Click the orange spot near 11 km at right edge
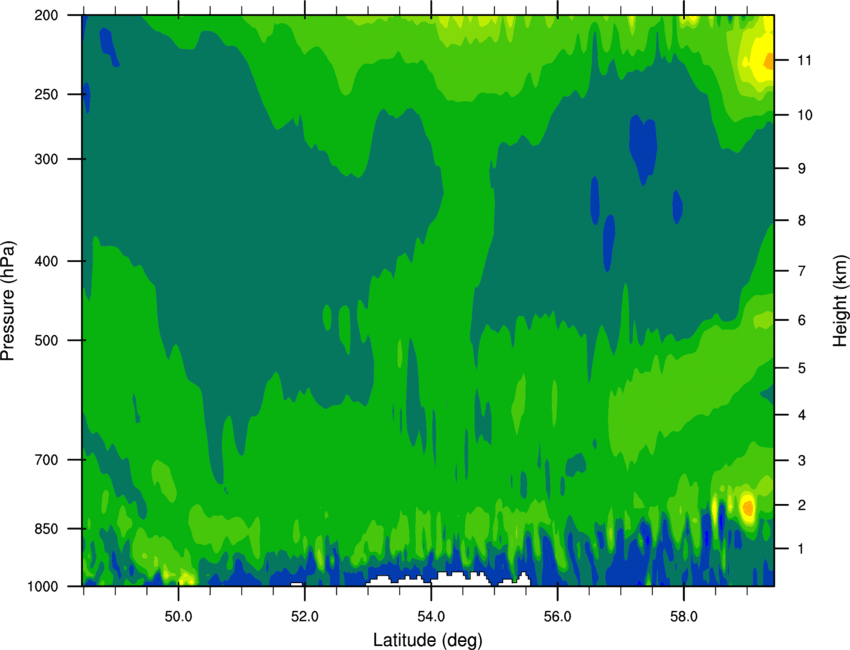 tap(769, 61)
